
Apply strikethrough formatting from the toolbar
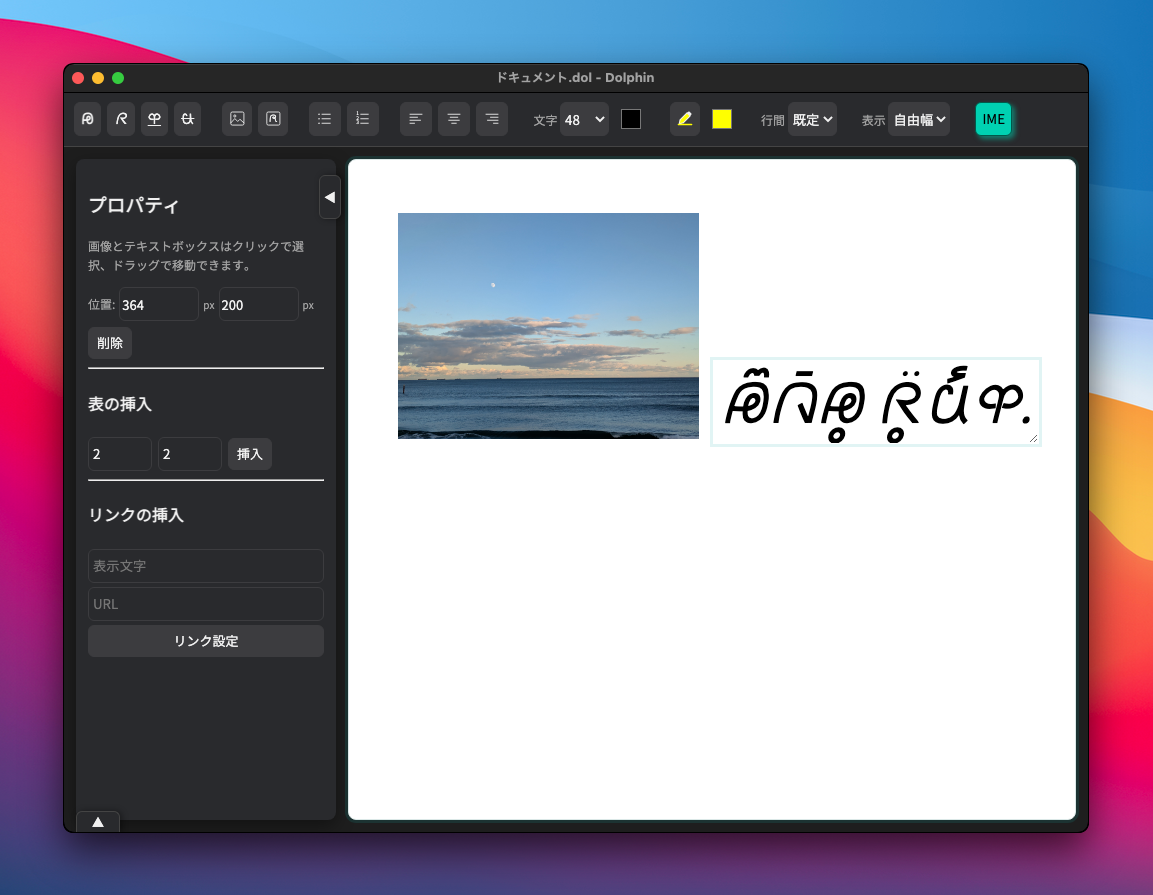[x=187, y=119]
